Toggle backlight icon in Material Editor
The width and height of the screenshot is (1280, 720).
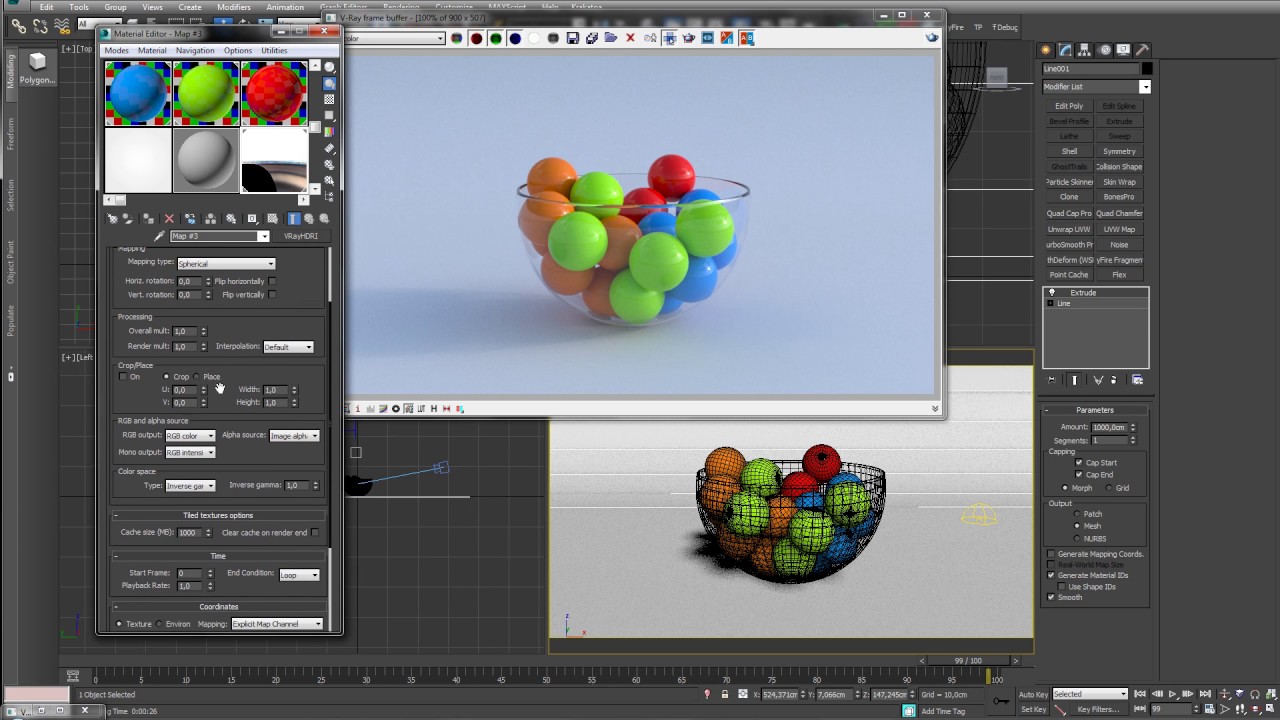329,84
